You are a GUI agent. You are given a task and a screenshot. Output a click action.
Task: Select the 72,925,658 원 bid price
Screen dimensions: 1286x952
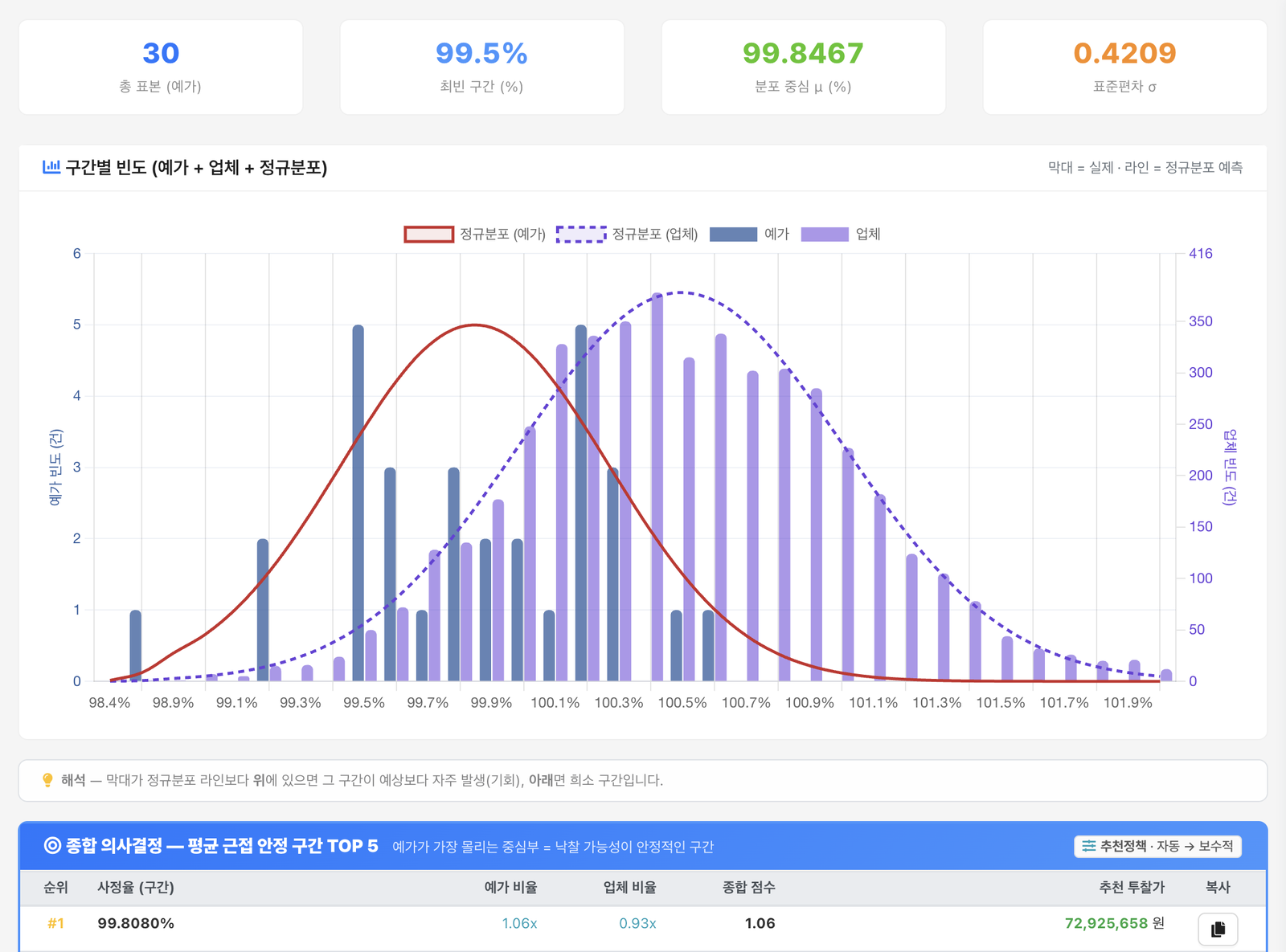(1114, 924)
